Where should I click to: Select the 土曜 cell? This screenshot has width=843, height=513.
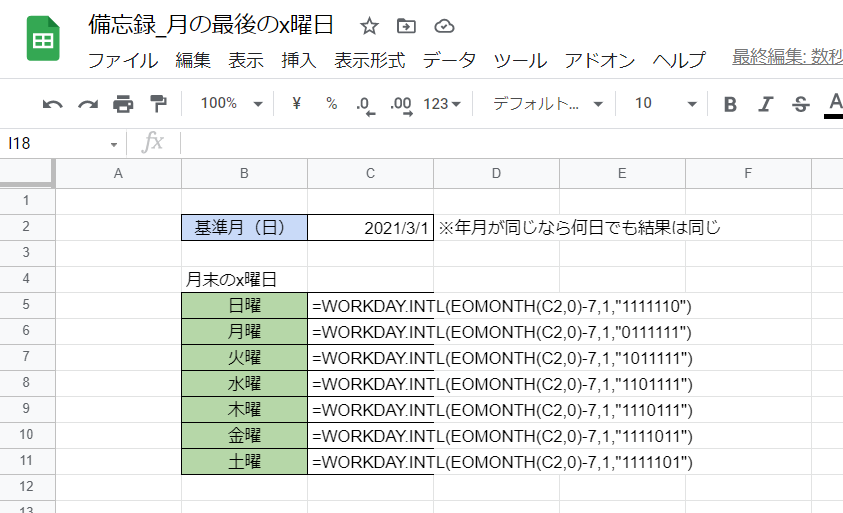pyautogui.click(x=244, y=461)
